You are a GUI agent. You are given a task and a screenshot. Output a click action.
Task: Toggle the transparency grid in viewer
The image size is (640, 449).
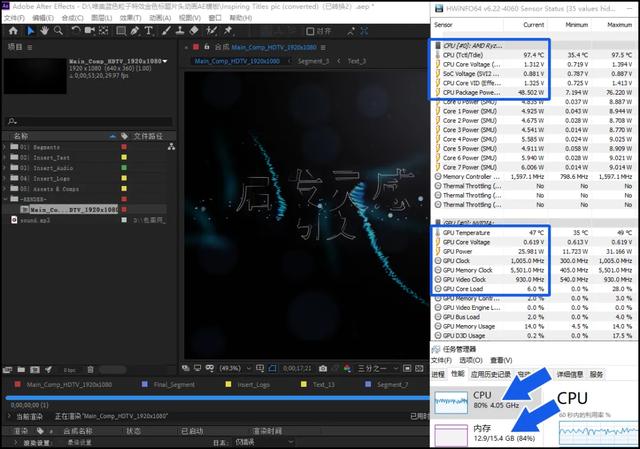pos(419,369)
